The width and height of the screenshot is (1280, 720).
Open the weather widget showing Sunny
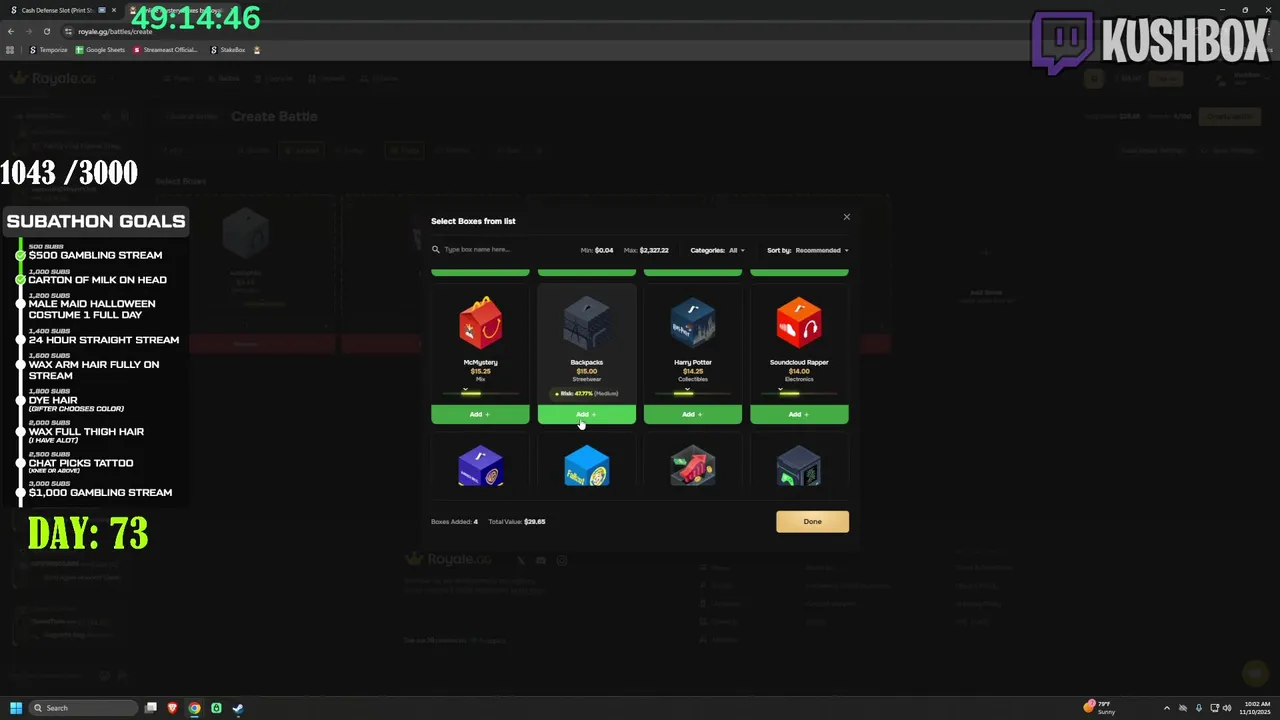pos(1100,707)
